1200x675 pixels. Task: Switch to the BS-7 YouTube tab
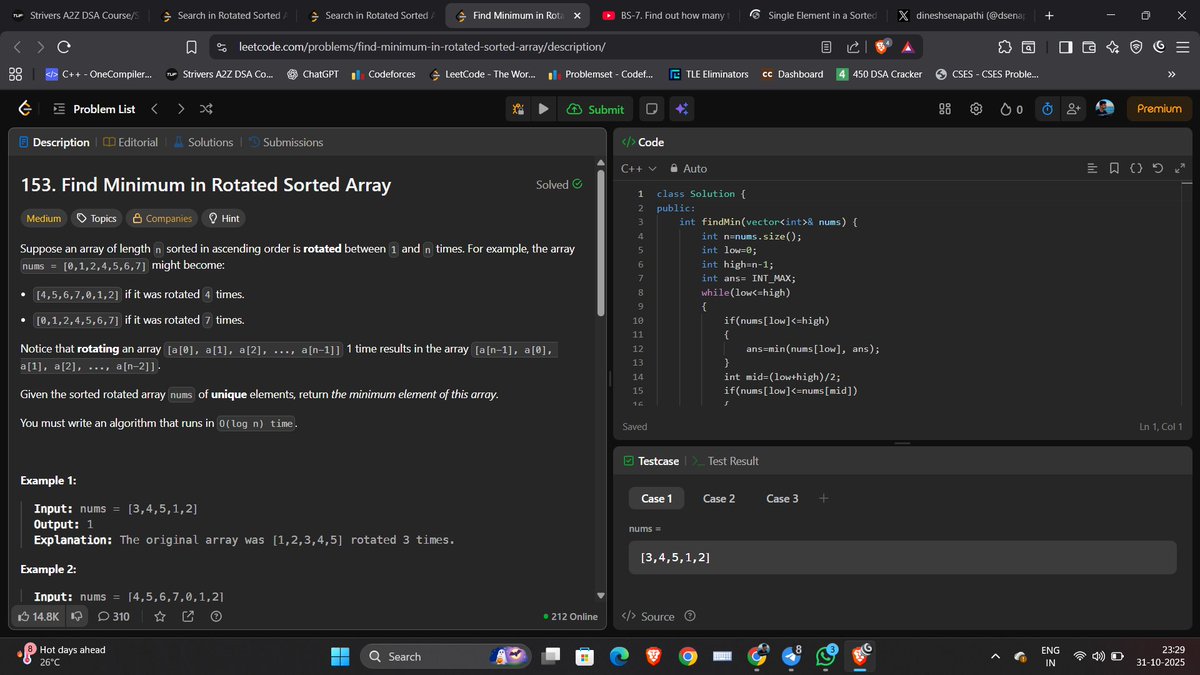(x=667, y=16)
